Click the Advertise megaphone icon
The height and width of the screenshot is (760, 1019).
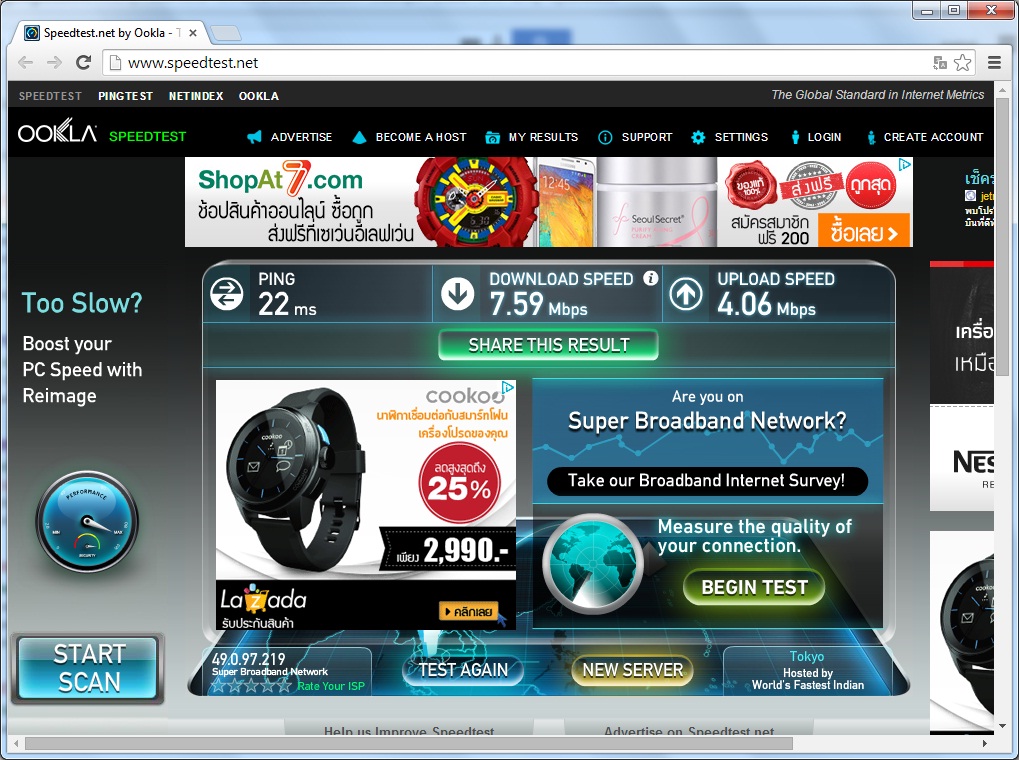[254, 137]
